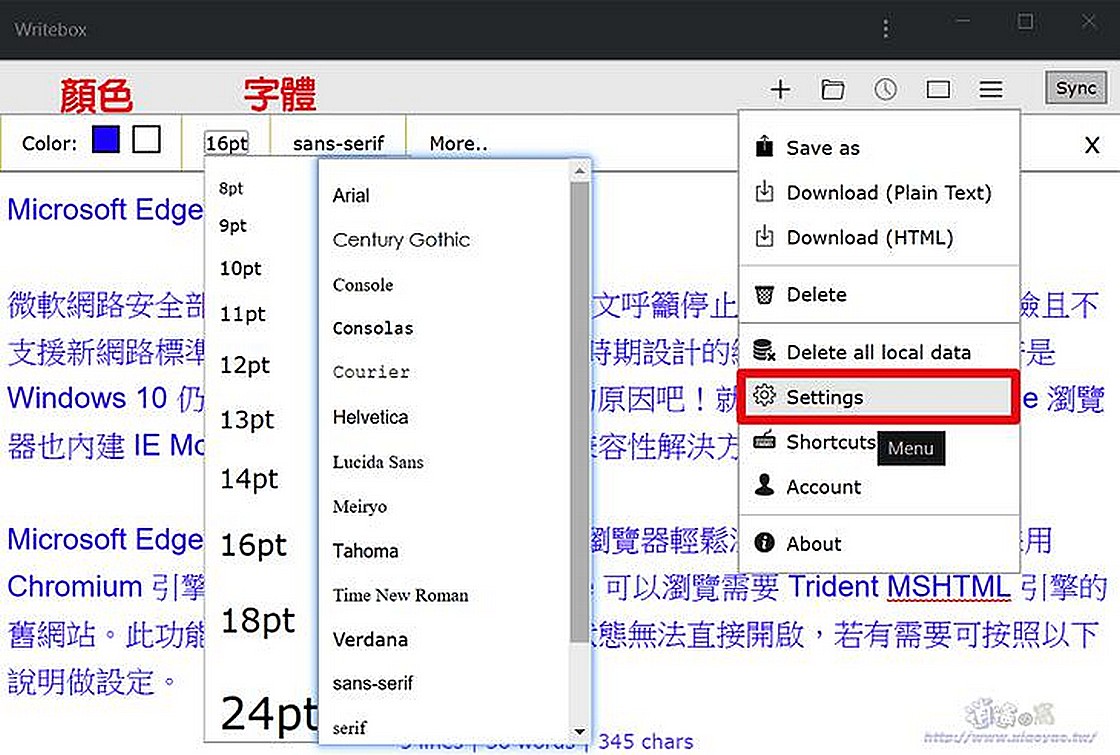Click the 345 chars status counter
The height and width of the screenshot is (755, 1120).
click(x=646, y=741)
